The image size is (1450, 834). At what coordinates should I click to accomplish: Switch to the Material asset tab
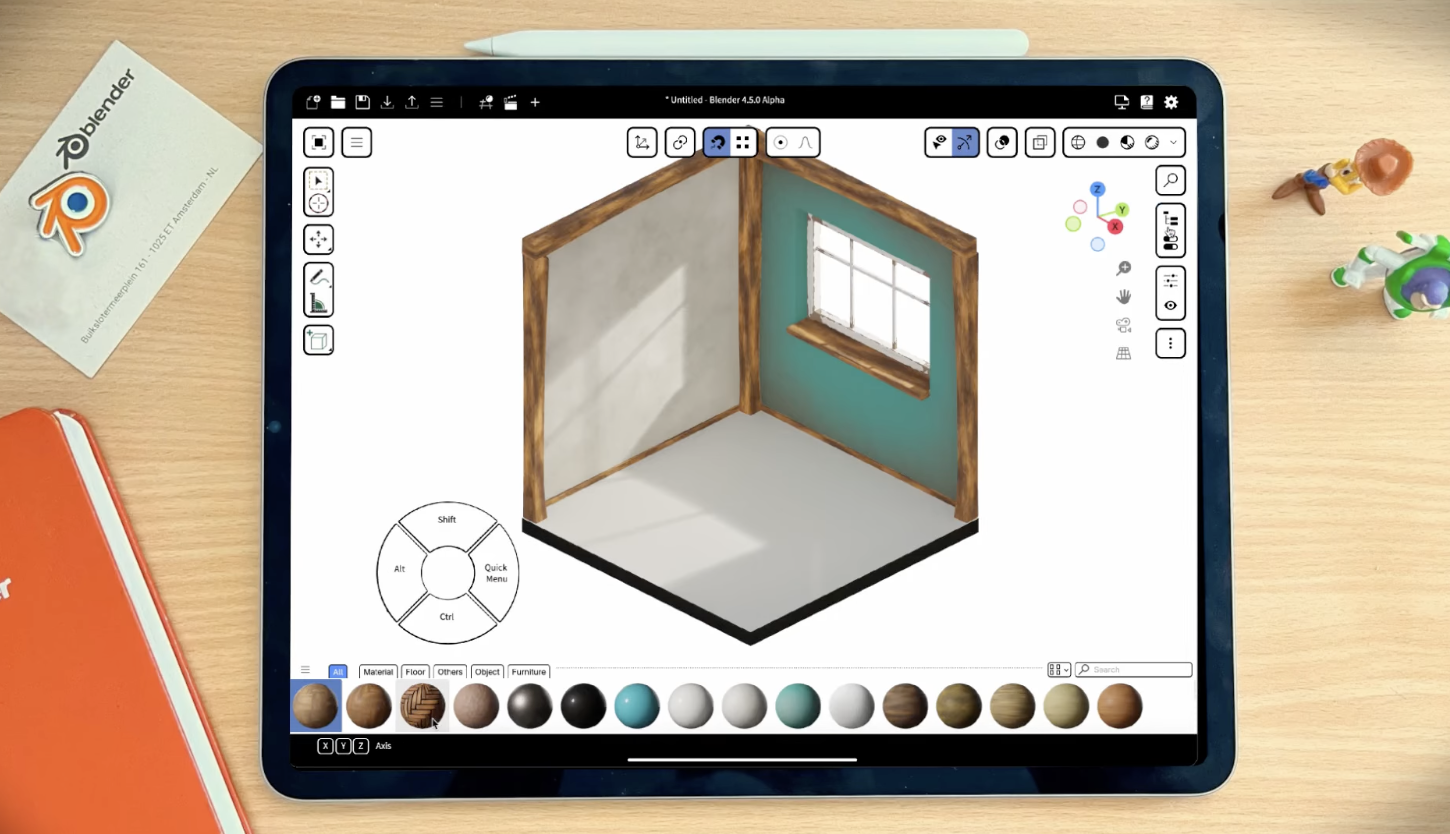[378, 672]
